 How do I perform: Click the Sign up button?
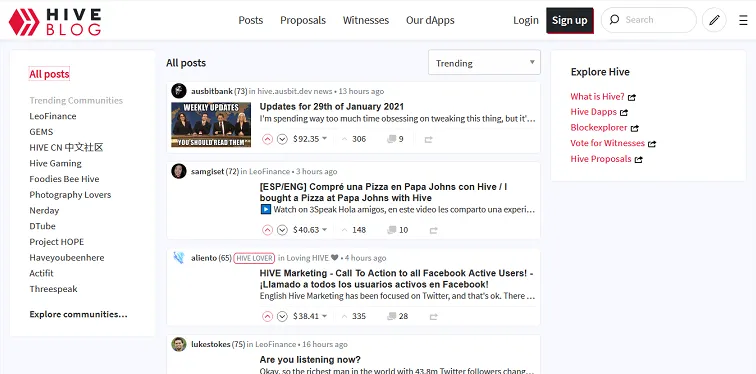coord(570,20)
